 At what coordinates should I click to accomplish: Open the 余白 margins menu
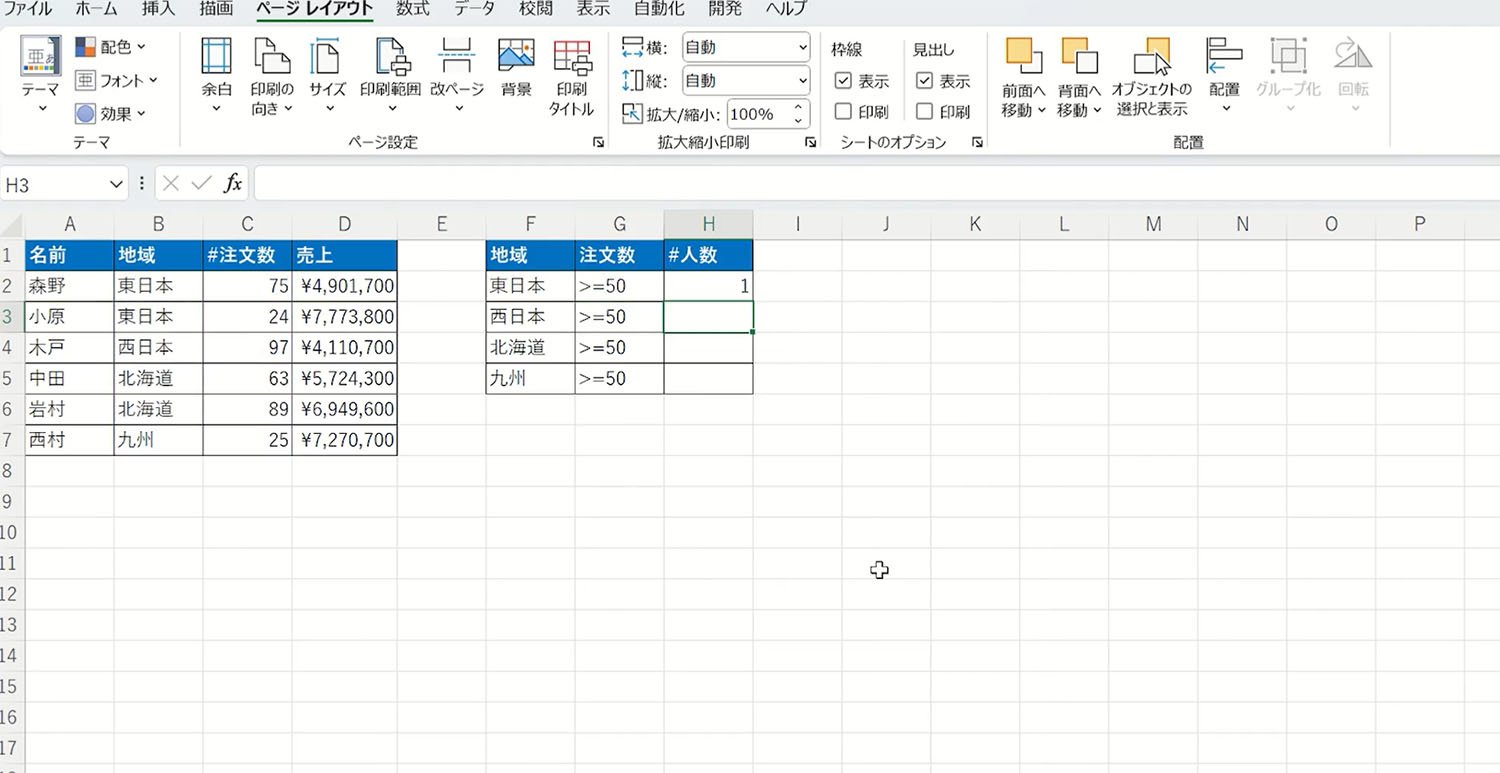coord(217,76)
